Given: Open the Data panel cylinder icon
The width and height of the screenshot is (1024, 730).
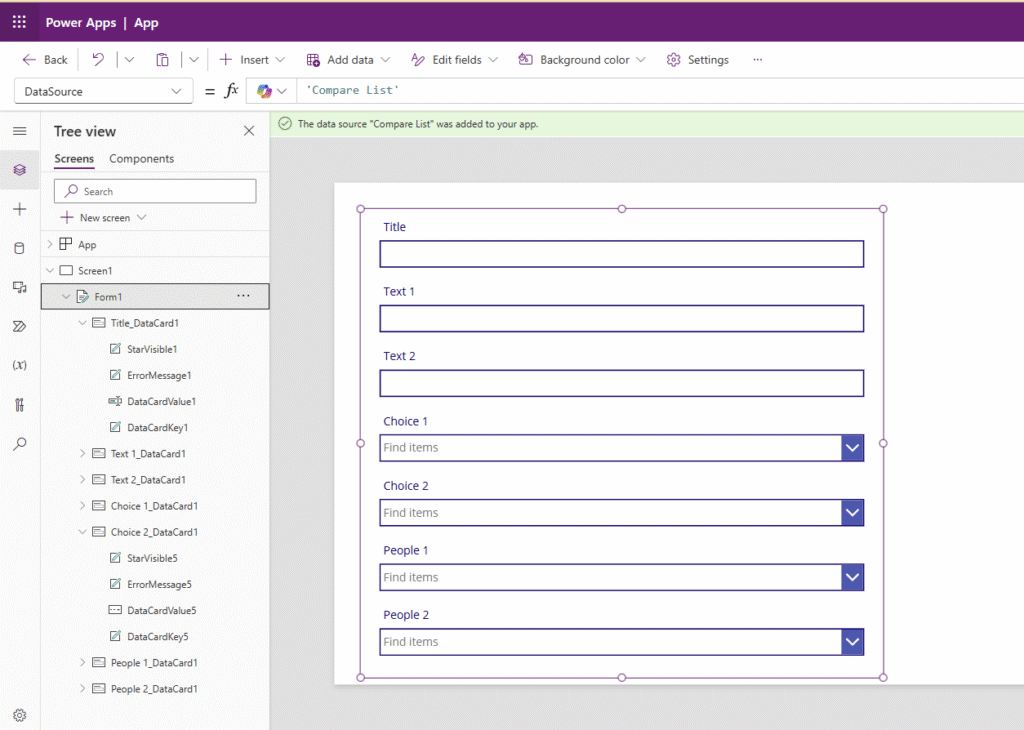Looking at the screenshot, I should [x=20, y=248].
